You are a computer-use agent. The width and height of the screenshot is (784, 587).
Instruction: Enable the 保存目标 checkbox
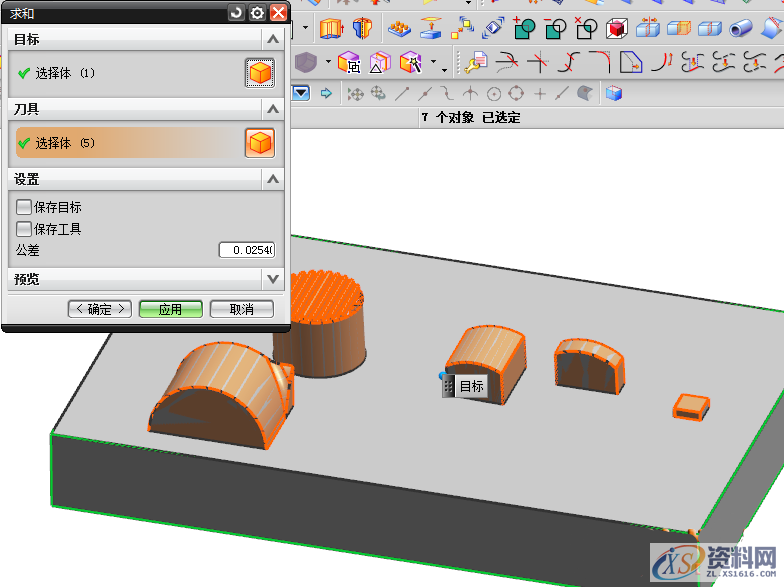[24, 207]
